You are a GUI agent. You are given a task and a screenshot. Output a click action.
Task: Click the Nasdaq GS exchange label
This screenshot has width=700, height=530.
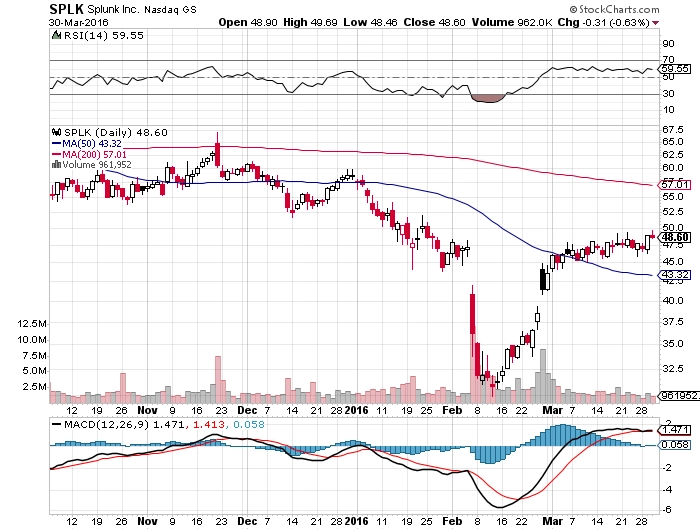[x=170, y=9]
